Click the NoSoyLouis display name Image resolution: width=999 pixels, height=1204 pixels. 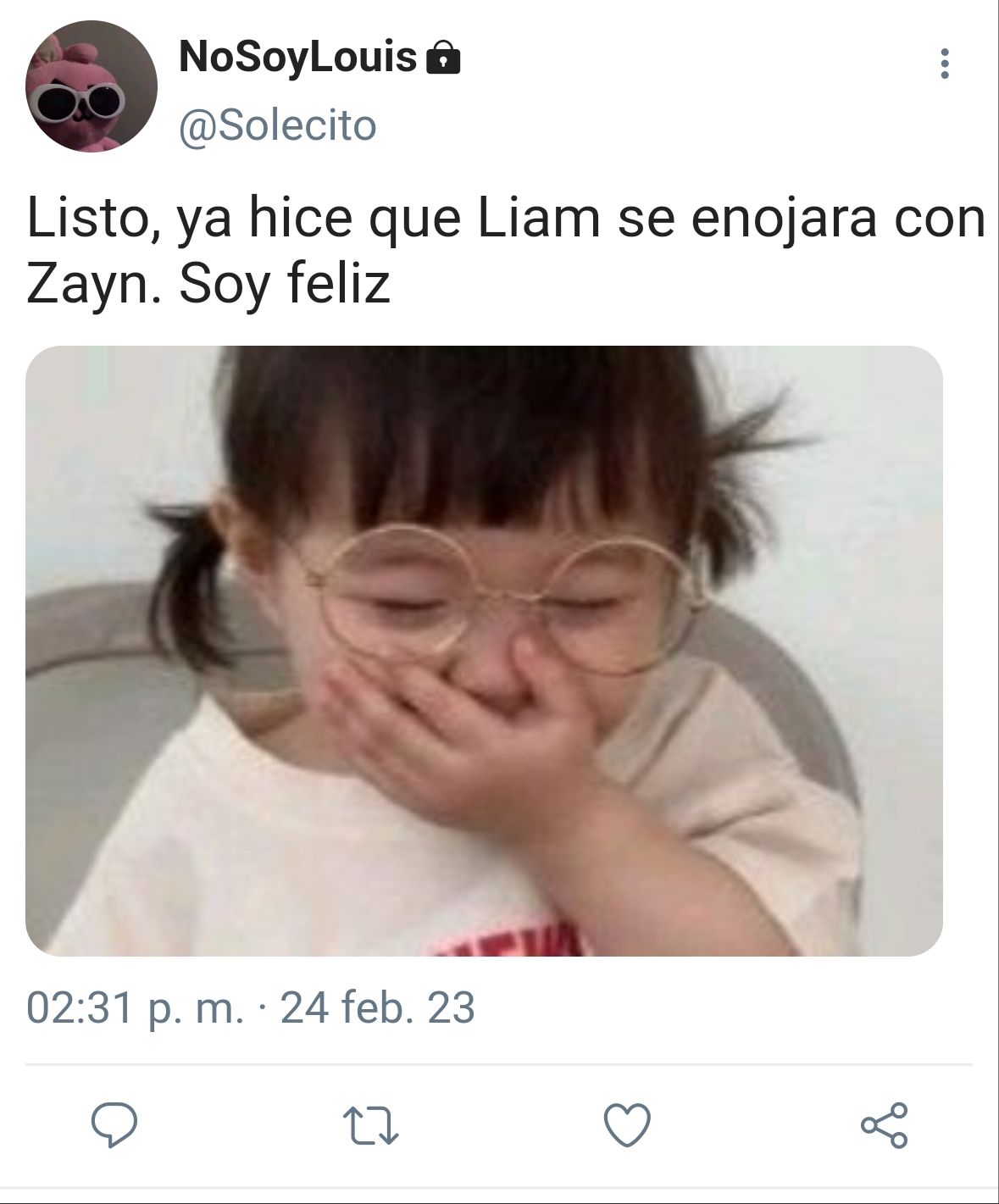pyautogui.click(x=297, y=58)
